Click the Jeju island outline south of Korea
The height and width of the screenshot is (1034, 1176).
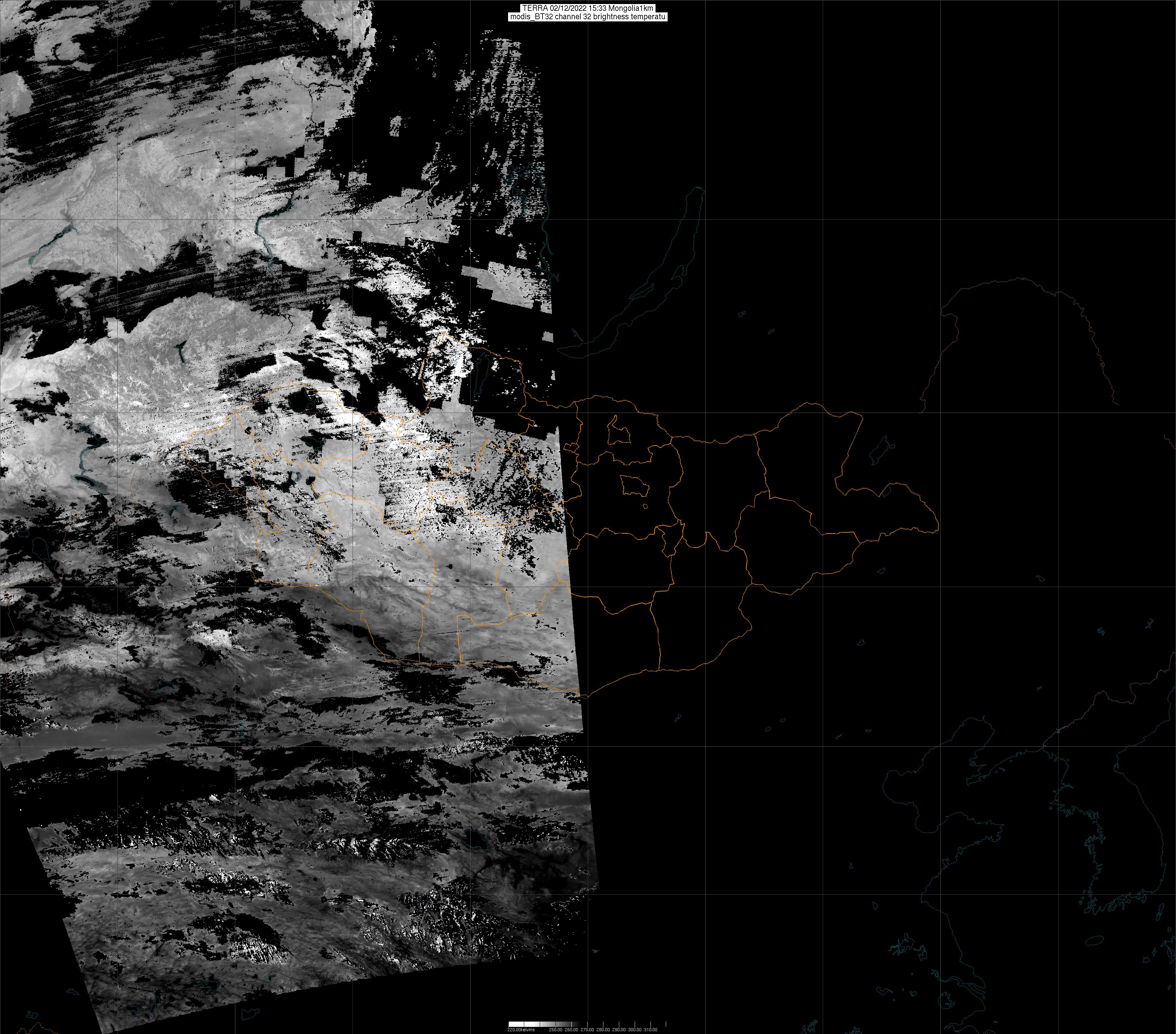click(x=1094, y=942)
